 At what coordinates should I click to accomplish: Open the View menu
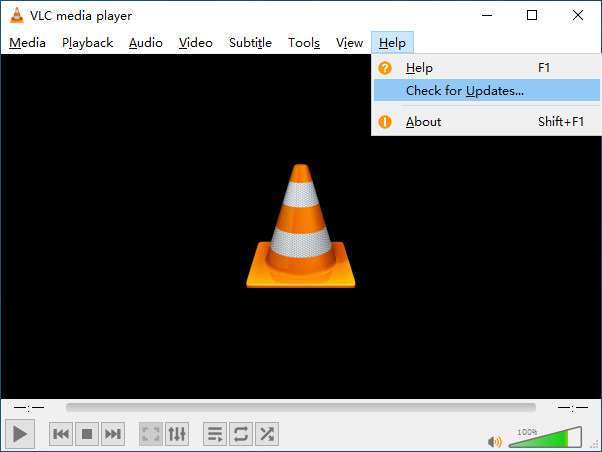pyautogui.click(x=349, y=43)
